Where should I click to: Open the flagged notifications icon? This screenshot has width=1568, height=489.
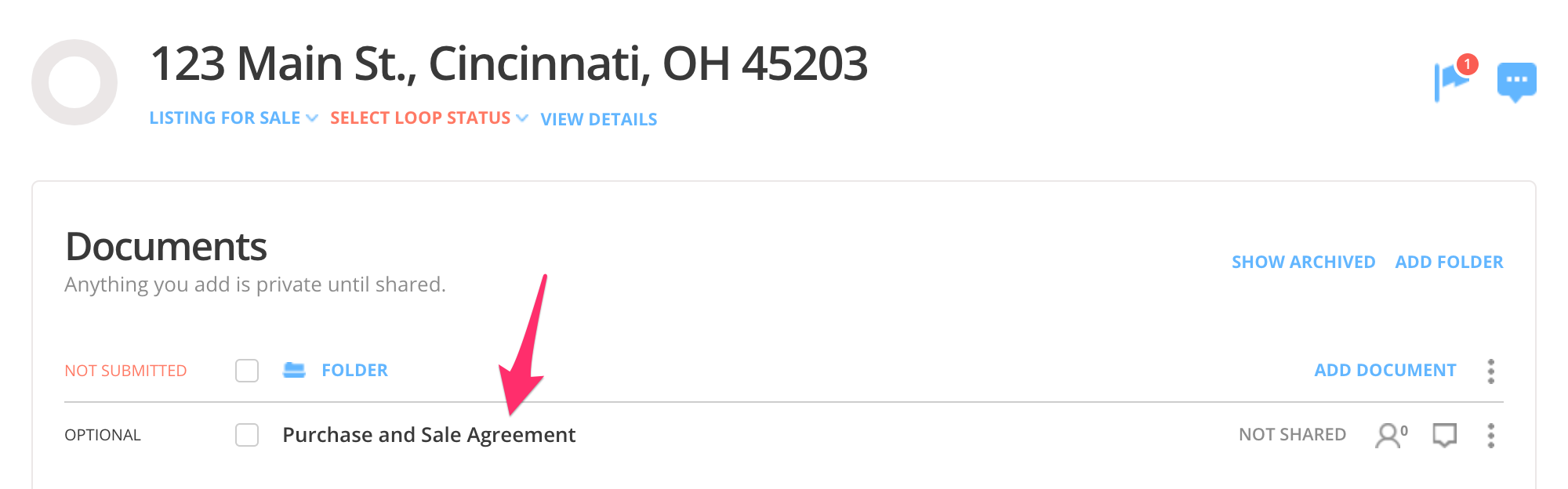1454,81
